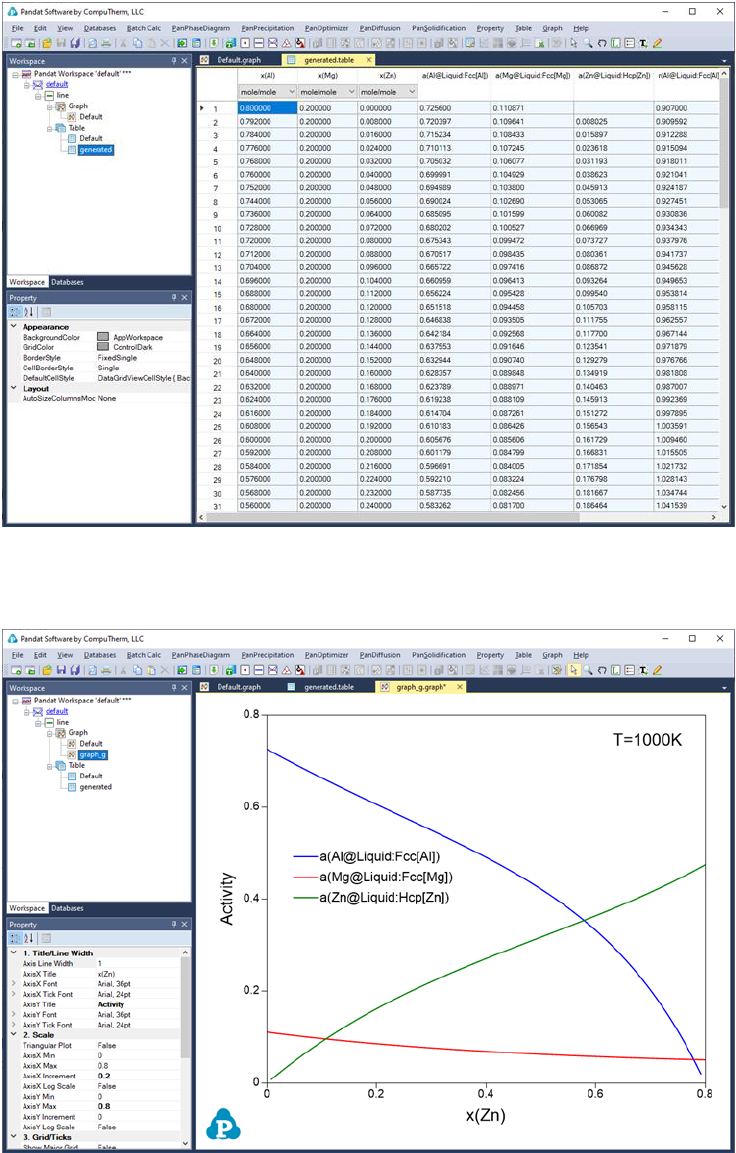Click the copy icon in the table window toolbar
736x1153 pixels.
(x=137, y=43)
